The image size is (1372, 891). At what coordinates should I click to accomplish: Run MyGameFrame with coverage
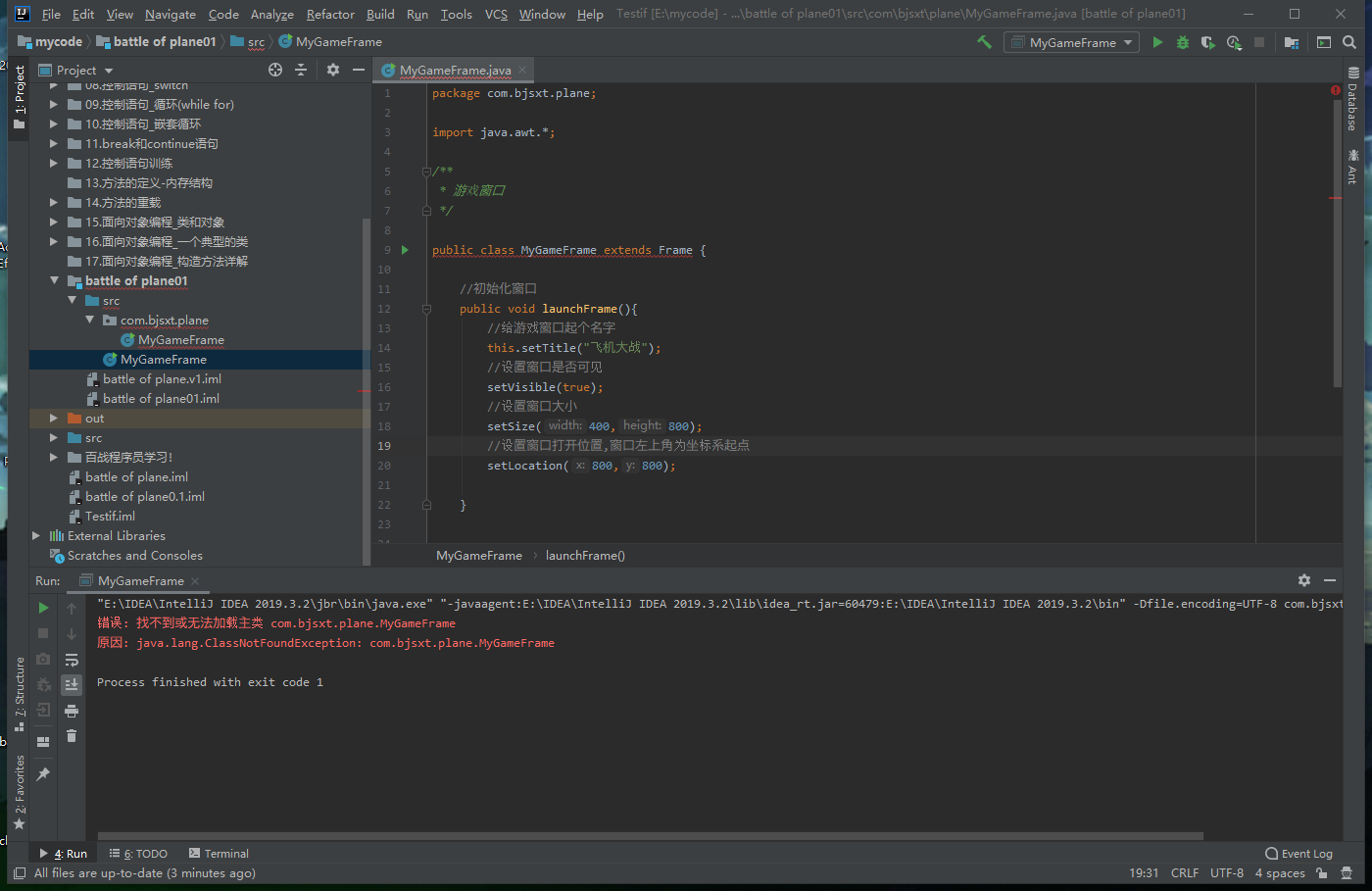[1207, 42]
